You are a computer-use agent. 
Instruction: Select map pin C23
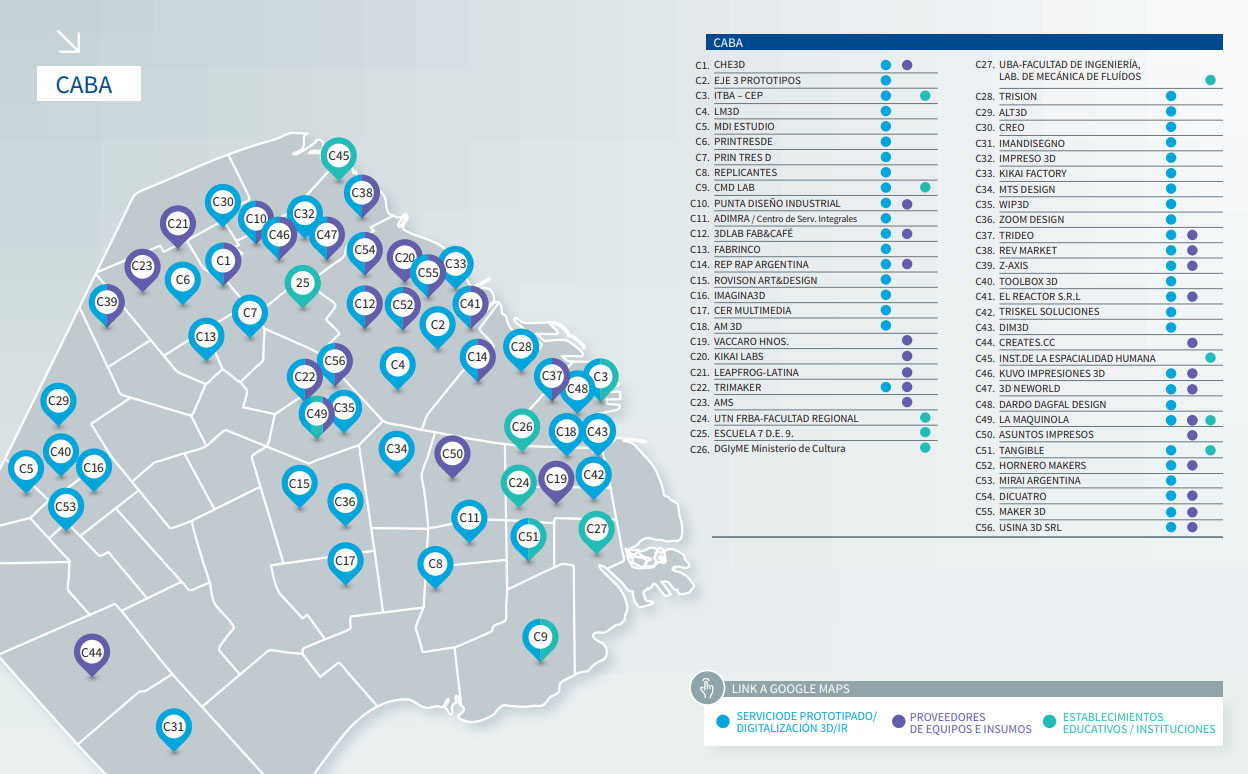click(x=143, y=269)
